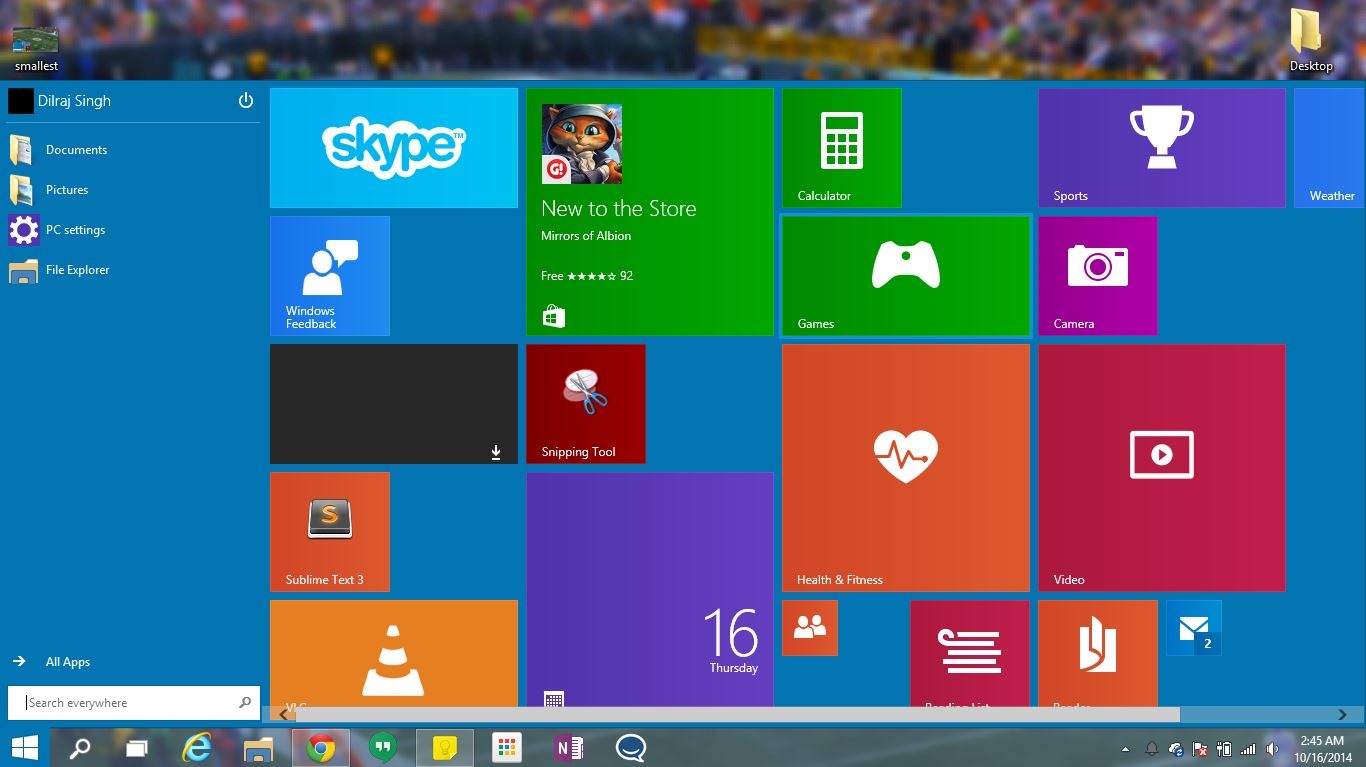This screenshot has height=767, width=1366.
Task: Expand the All Apps list
Action: pos(67,662)
